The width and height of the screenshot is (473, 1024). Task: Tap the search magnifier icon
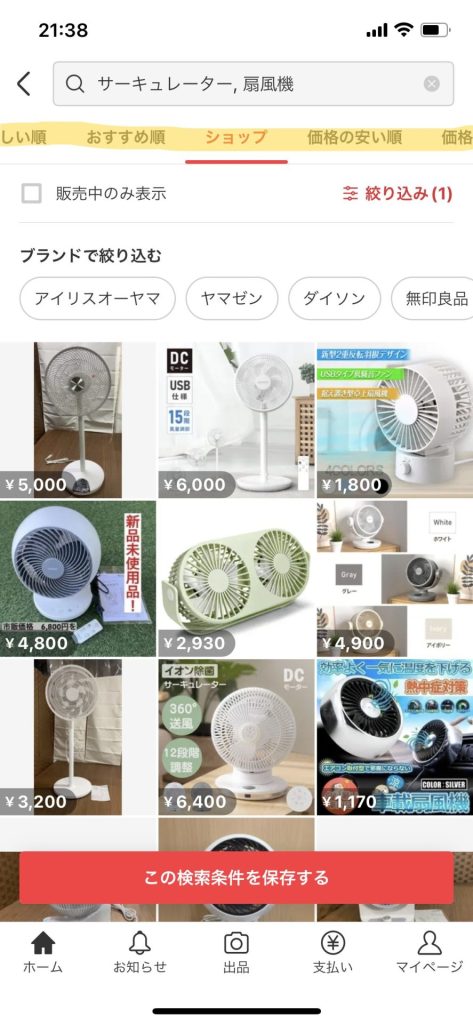pos(75,84)
